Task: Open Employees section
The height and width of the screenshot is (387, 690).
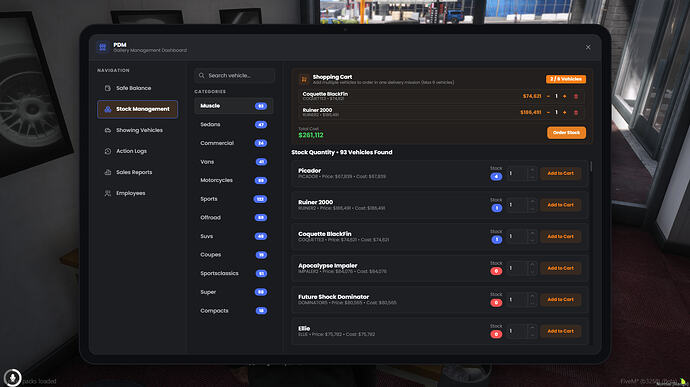Action: pyautogui.click(x=137, y=193)
